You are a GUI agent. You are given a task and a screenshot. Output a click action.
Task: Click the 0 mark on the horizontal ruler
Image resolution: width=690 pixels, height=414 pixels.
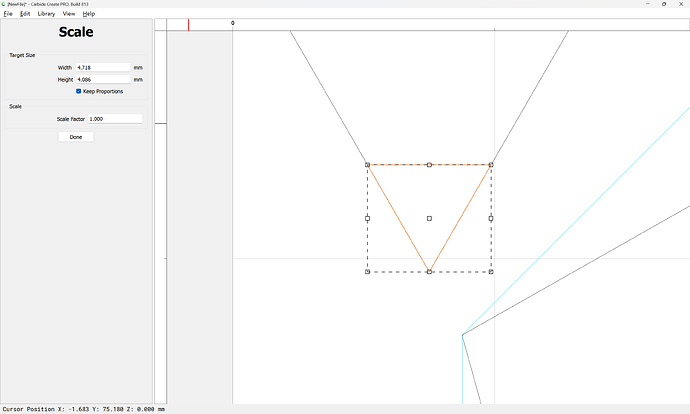click(233, 23)
